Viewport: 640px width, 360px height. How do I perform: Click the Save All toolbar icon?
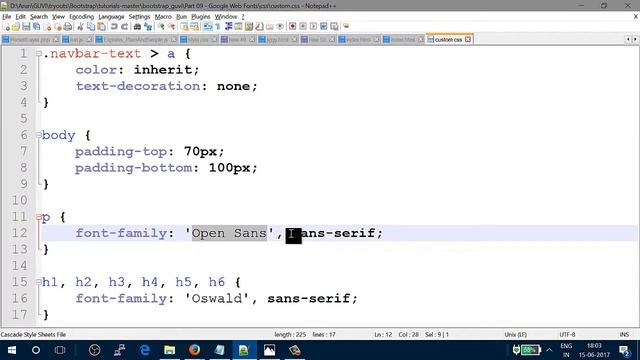tap(36, 27)
